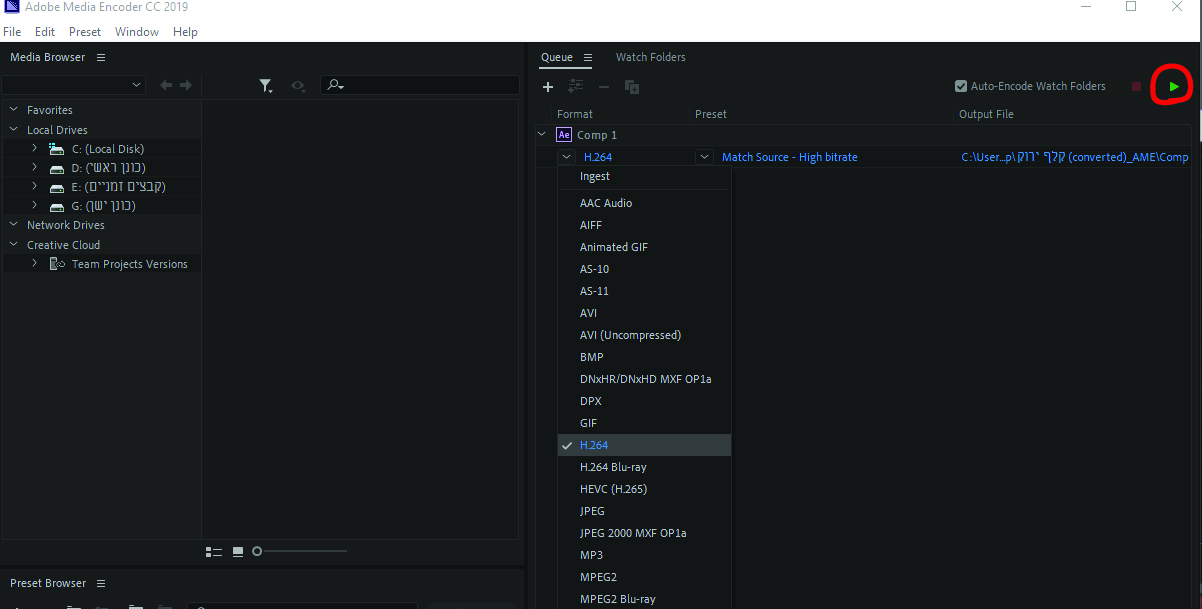
Task: Start the queue with green play button
Action: 1174,87
